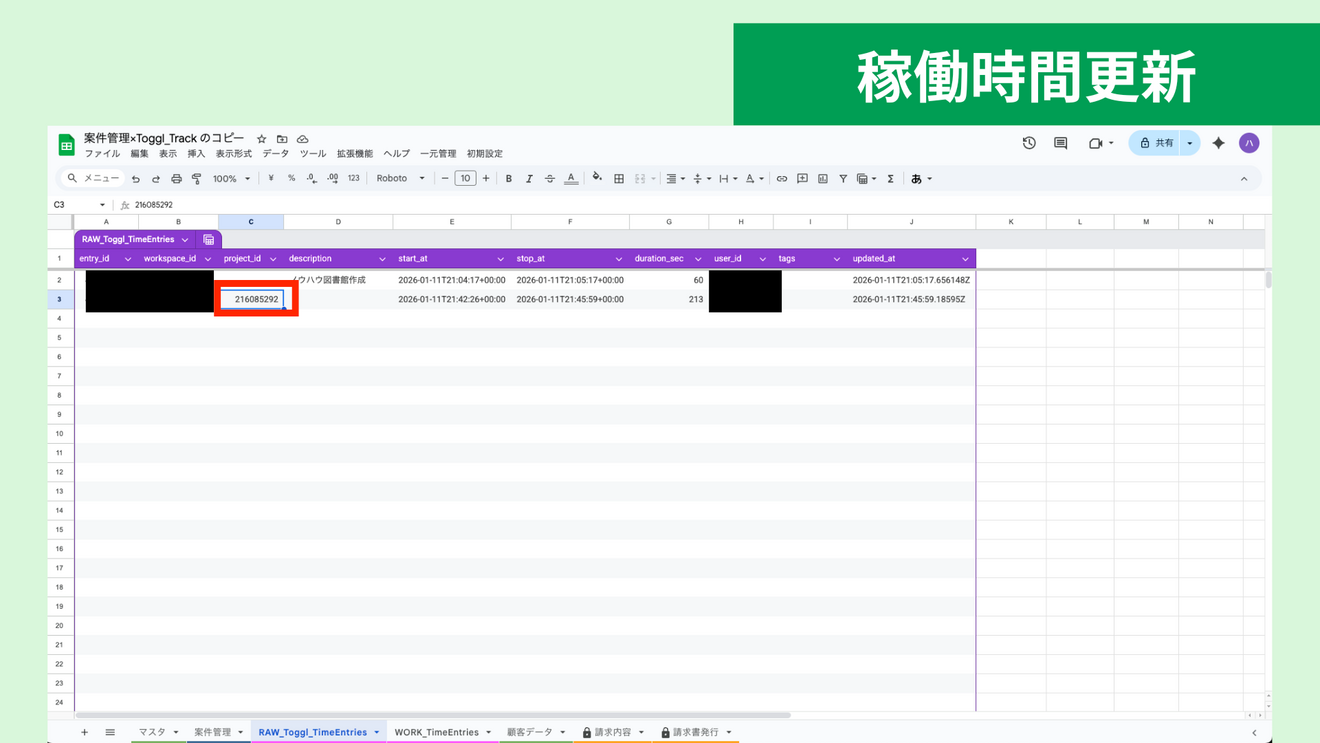Toggle bold formatting
This screenshot has width=1320, height=743.
[x=509, y=179]
